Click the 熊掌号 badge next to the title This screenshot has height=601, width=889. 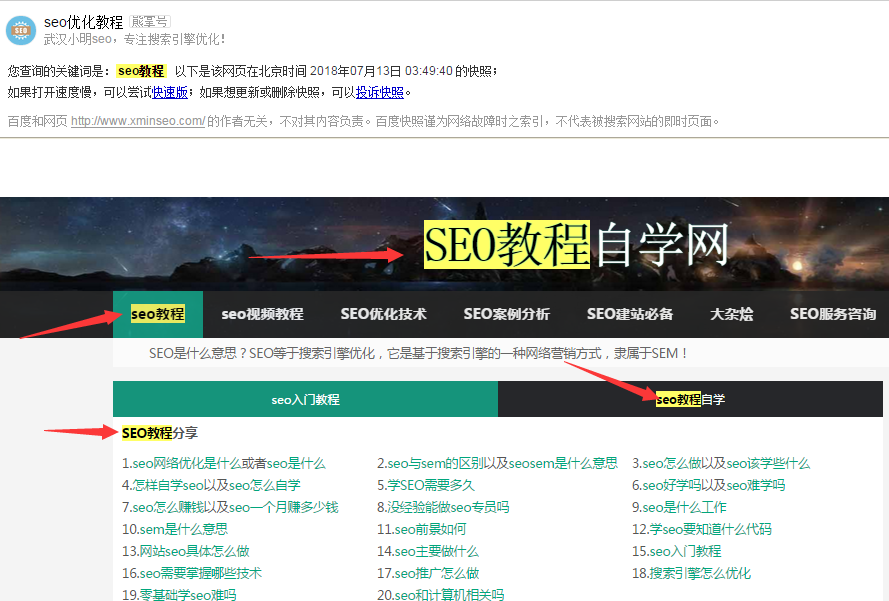(149, 21)
